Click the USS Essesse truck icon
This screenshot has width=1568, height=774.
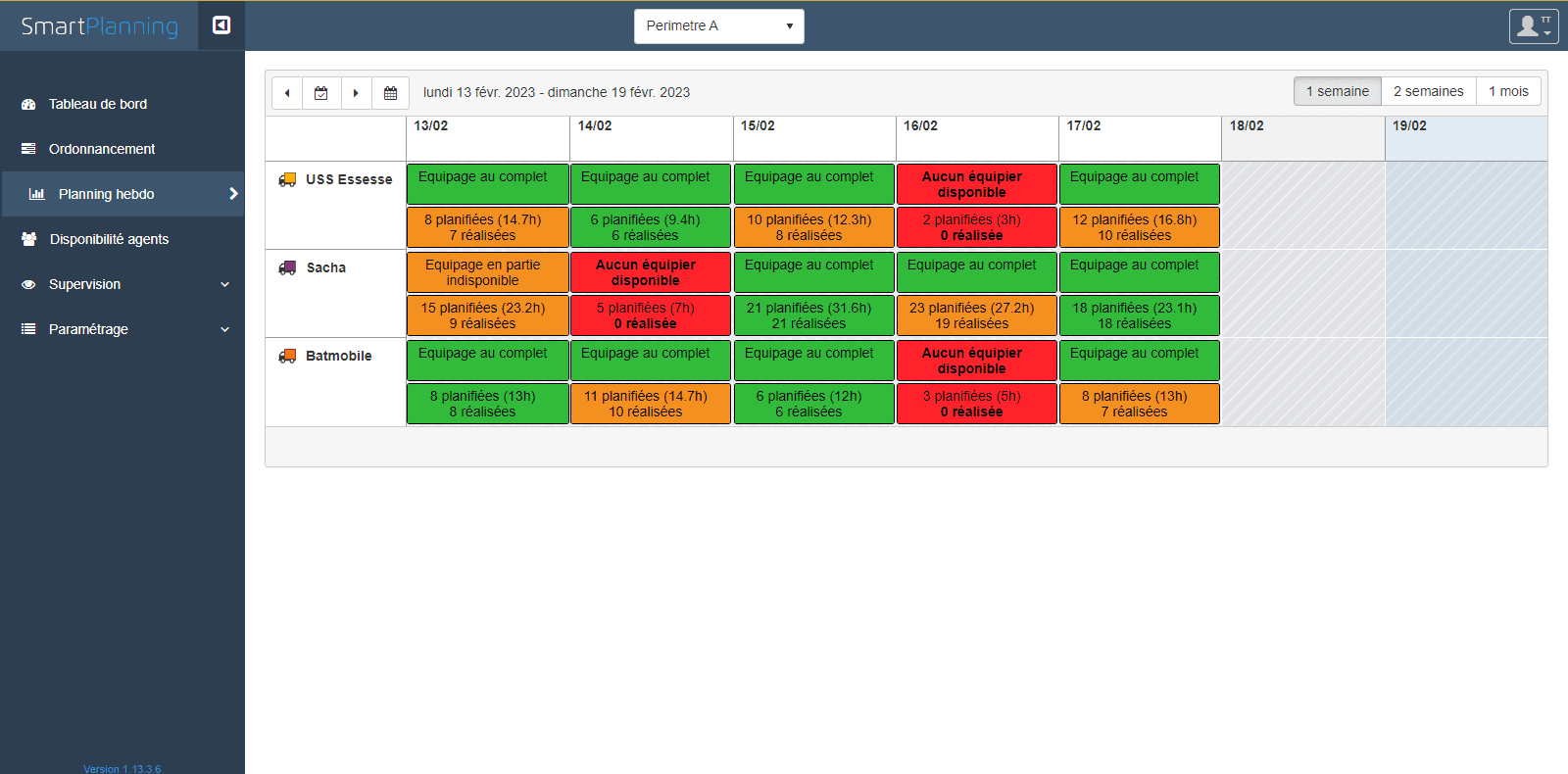287,180
